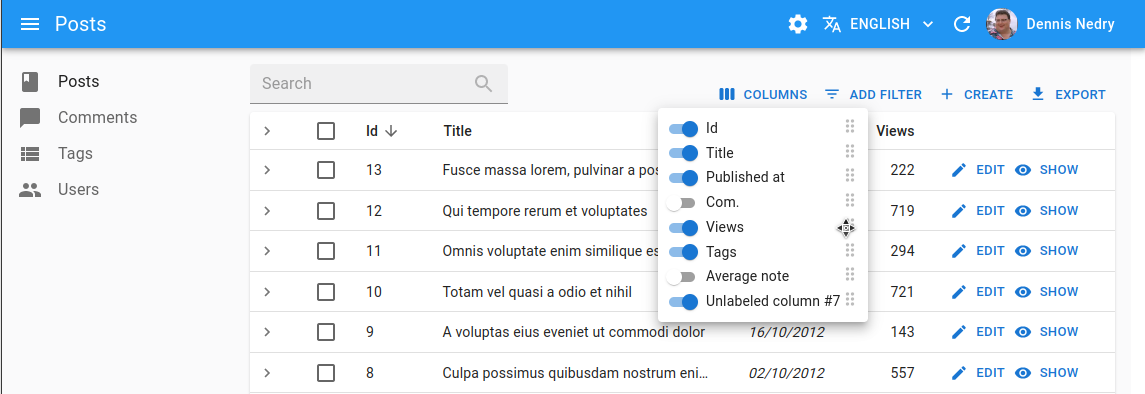The width and height of the screenshot is (1145, 394).
Task: Click the EXPORT button
Action: pyautogui.click(x=1068, y=95)
